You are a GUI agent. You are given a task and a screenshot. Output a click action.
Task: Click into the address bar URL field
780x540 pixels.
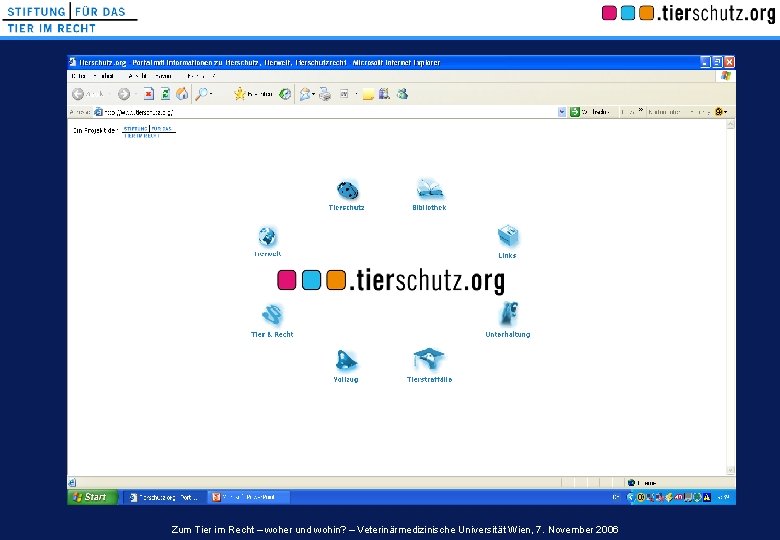click(325, 112)
